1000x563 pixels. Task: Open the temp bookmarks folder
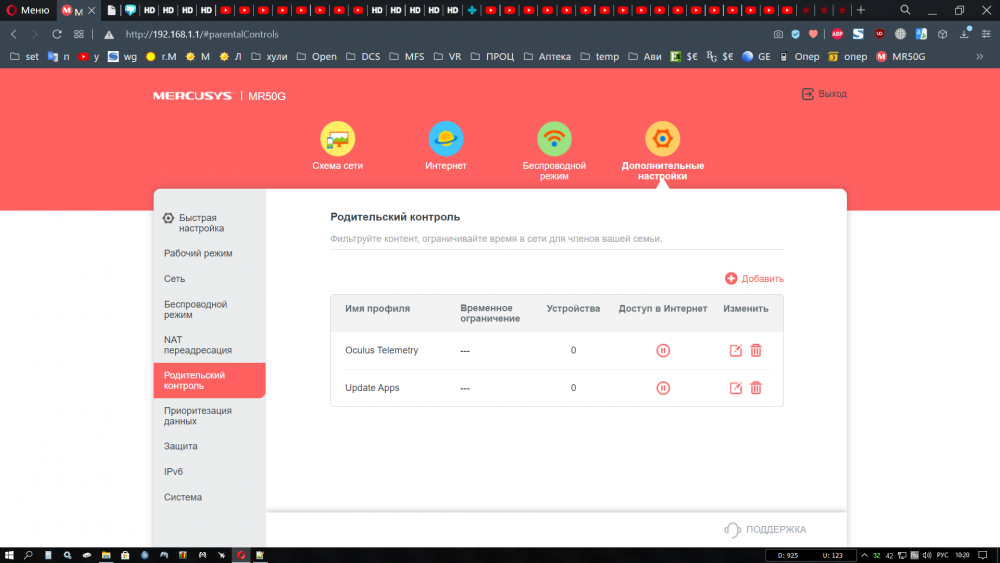[599, 57]
